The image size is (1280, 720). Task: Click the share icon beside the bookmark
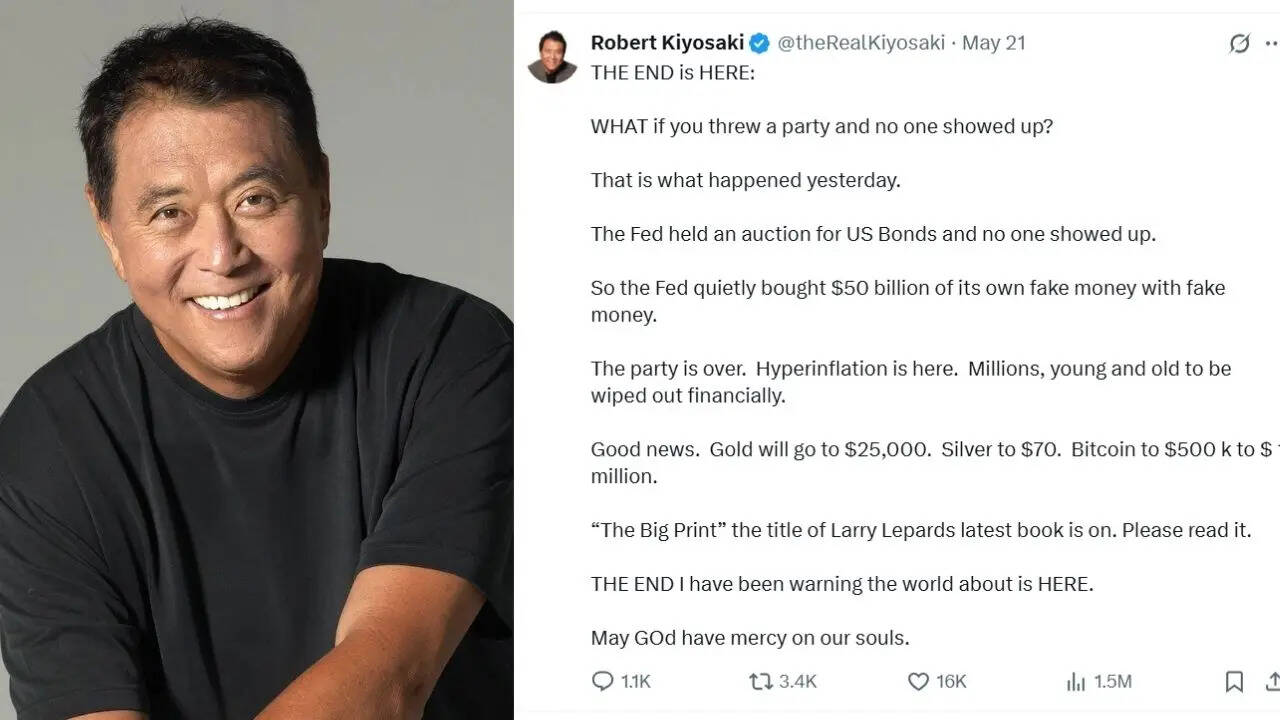coord(1273,681)
